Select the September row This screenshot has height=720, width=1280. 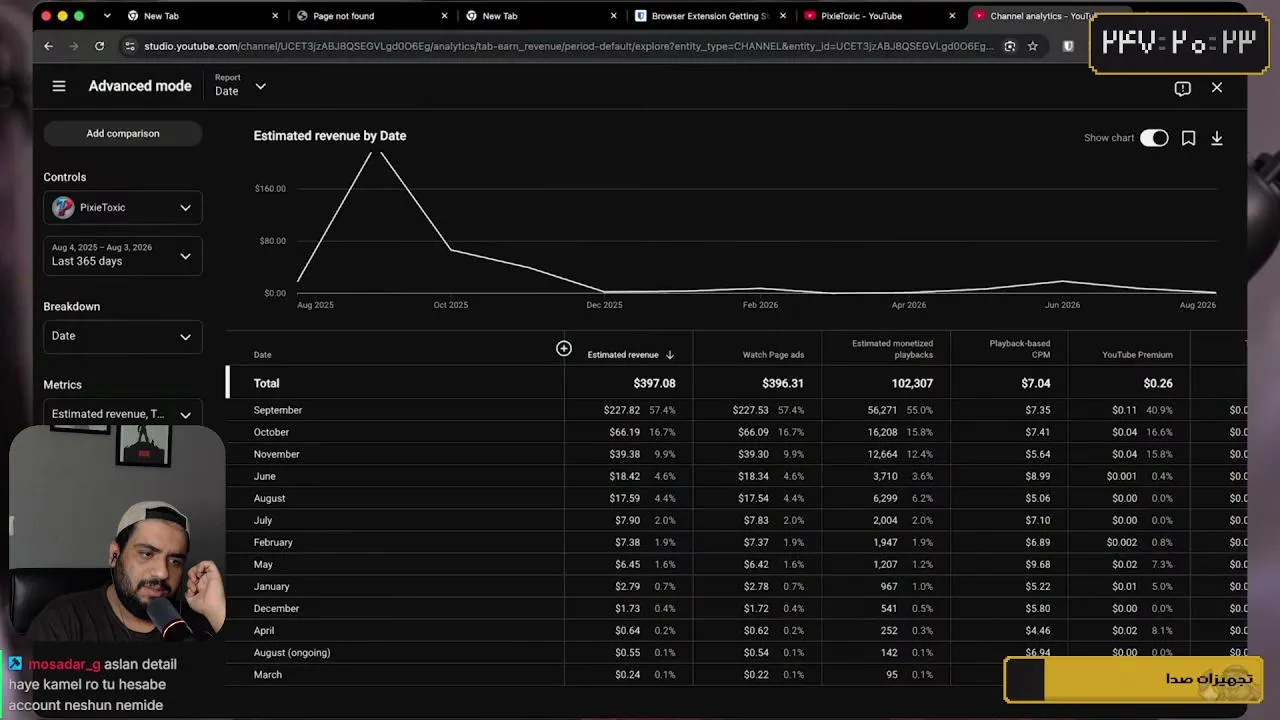tap(736, 410)
